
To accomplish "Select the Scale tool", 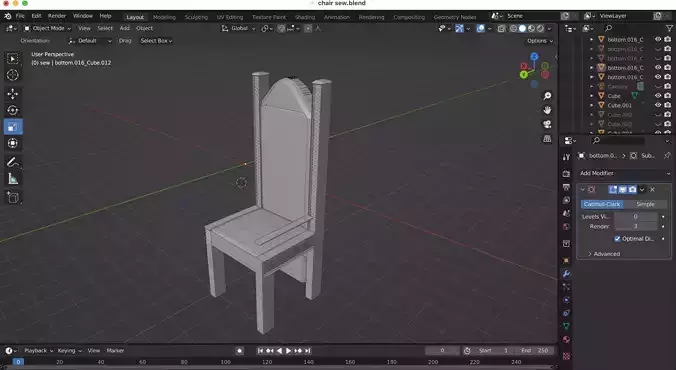I will coord(13,127).
